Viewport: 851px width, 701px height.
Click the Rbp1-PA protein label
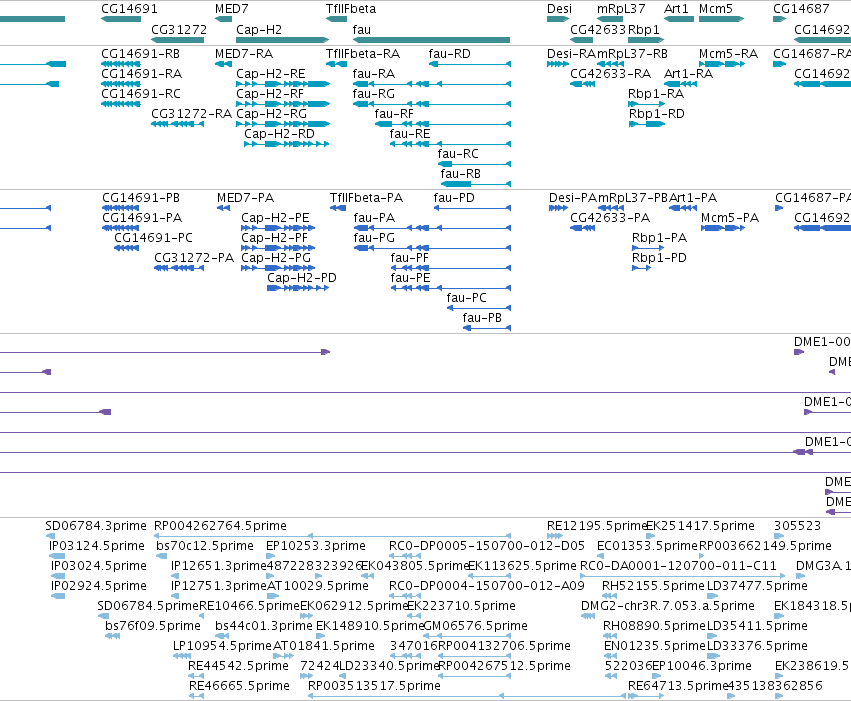pos(659,238)
